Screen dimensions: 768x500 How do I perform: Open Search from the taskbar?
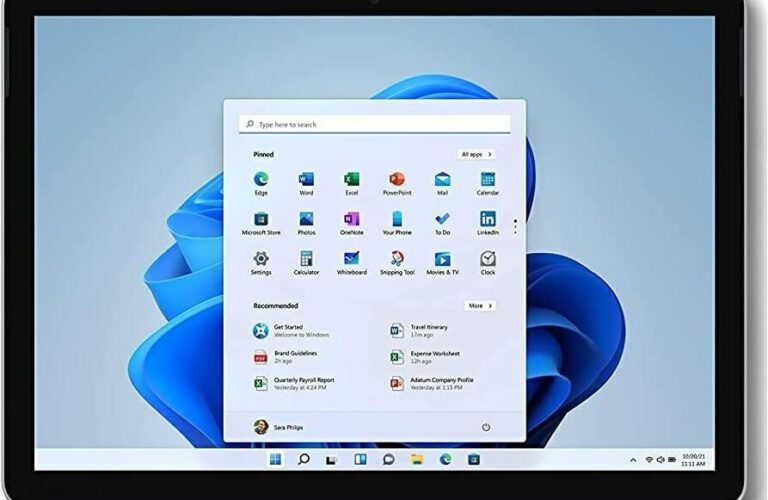(x=304, y=459)
